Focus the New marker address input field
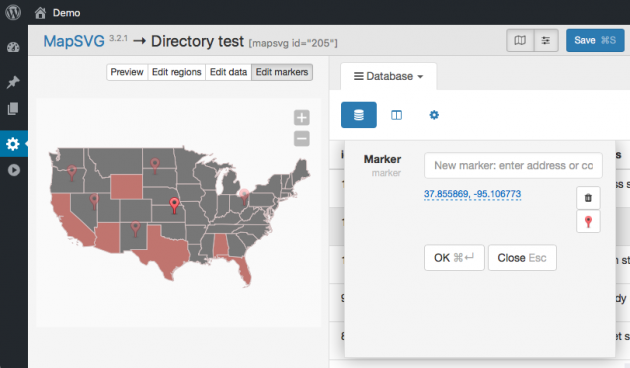 pos(513,166)
